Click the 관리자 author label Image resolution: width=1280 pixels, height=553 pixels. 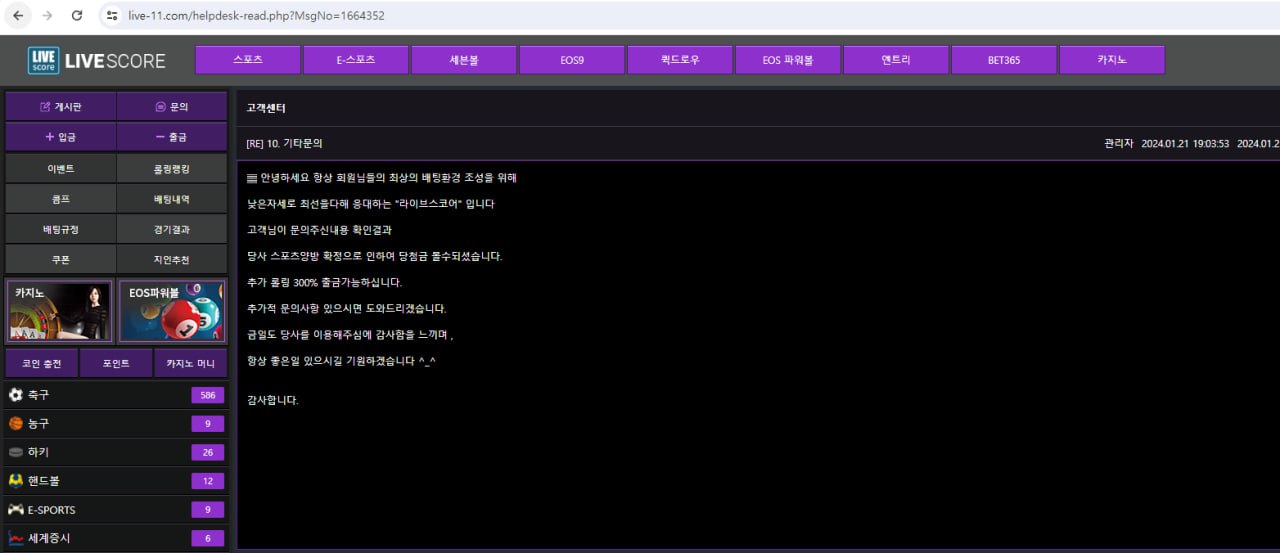point(1118,143)
